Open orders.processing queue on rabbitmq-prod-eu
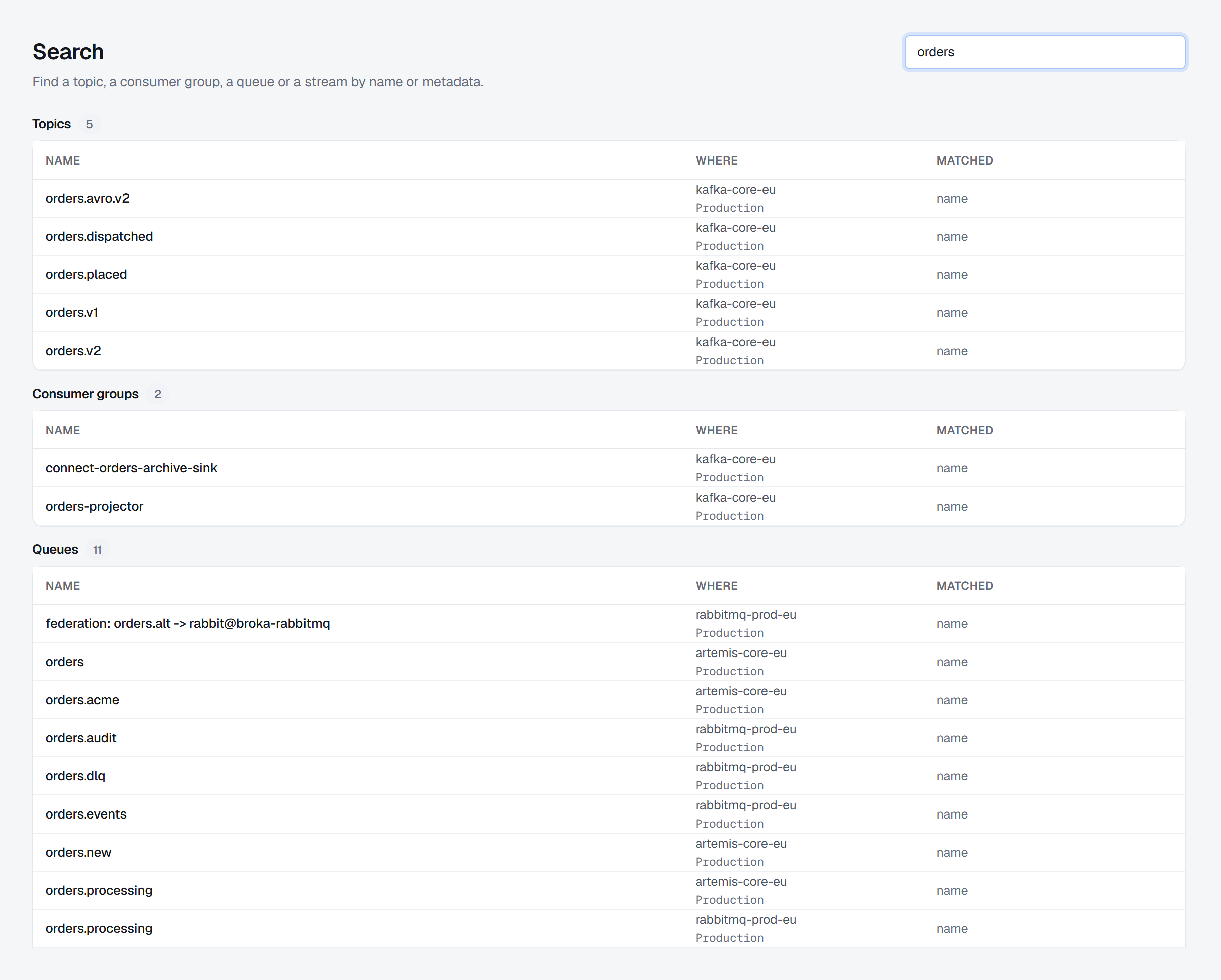Viewport: 1221px width, 980px height. click(609, 928)
